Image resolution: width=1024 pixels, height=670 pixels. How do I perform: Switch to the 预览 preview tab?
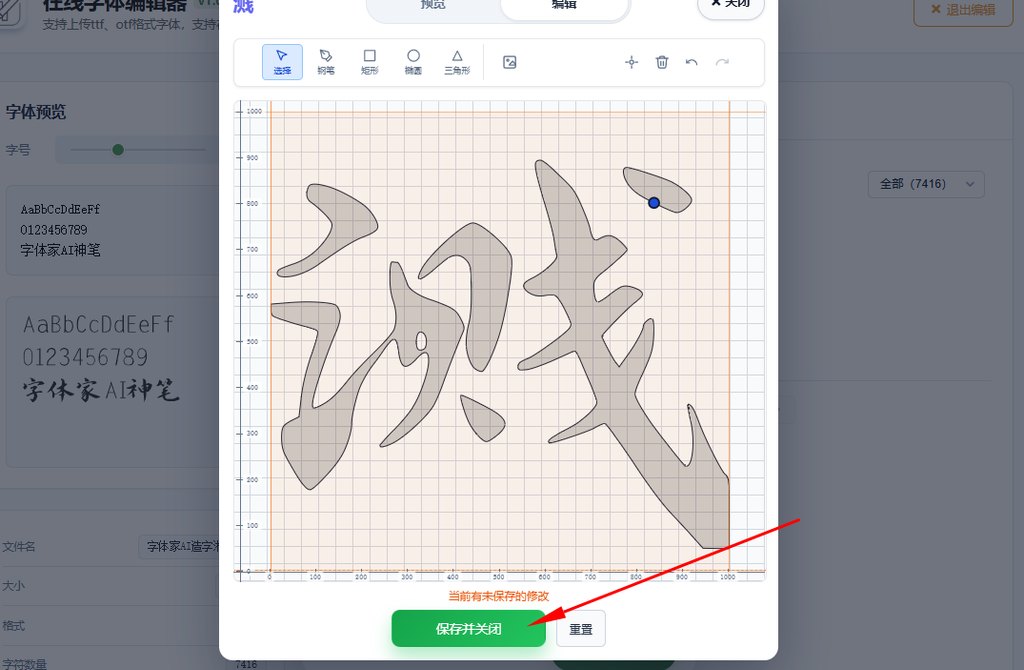[x=432, y=8]
